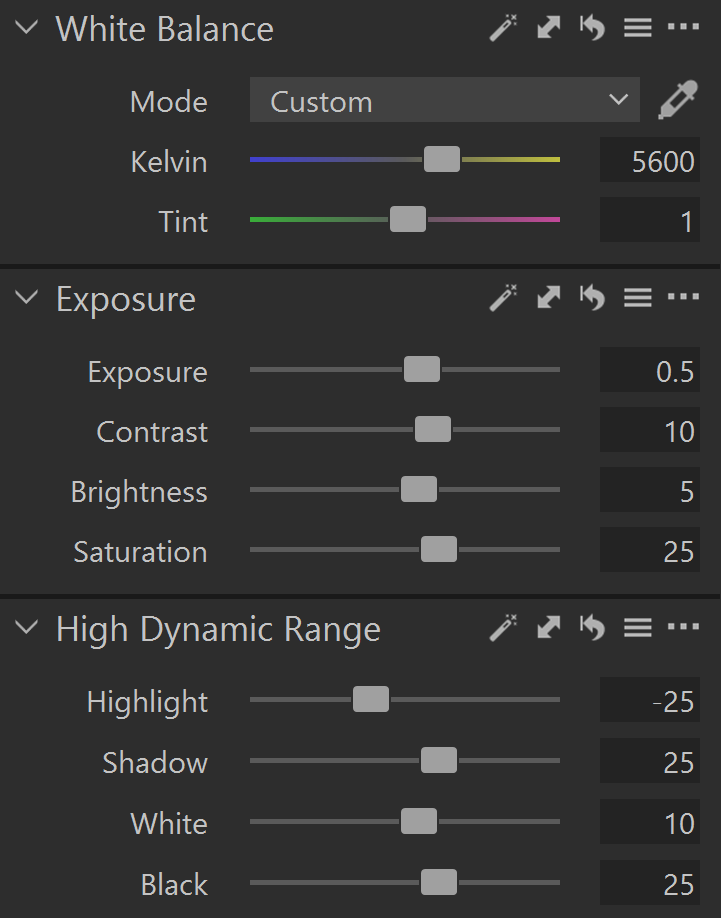Open the High Dynamic Range presets list
The image size is (721, 918).
[x=638, y=628]
